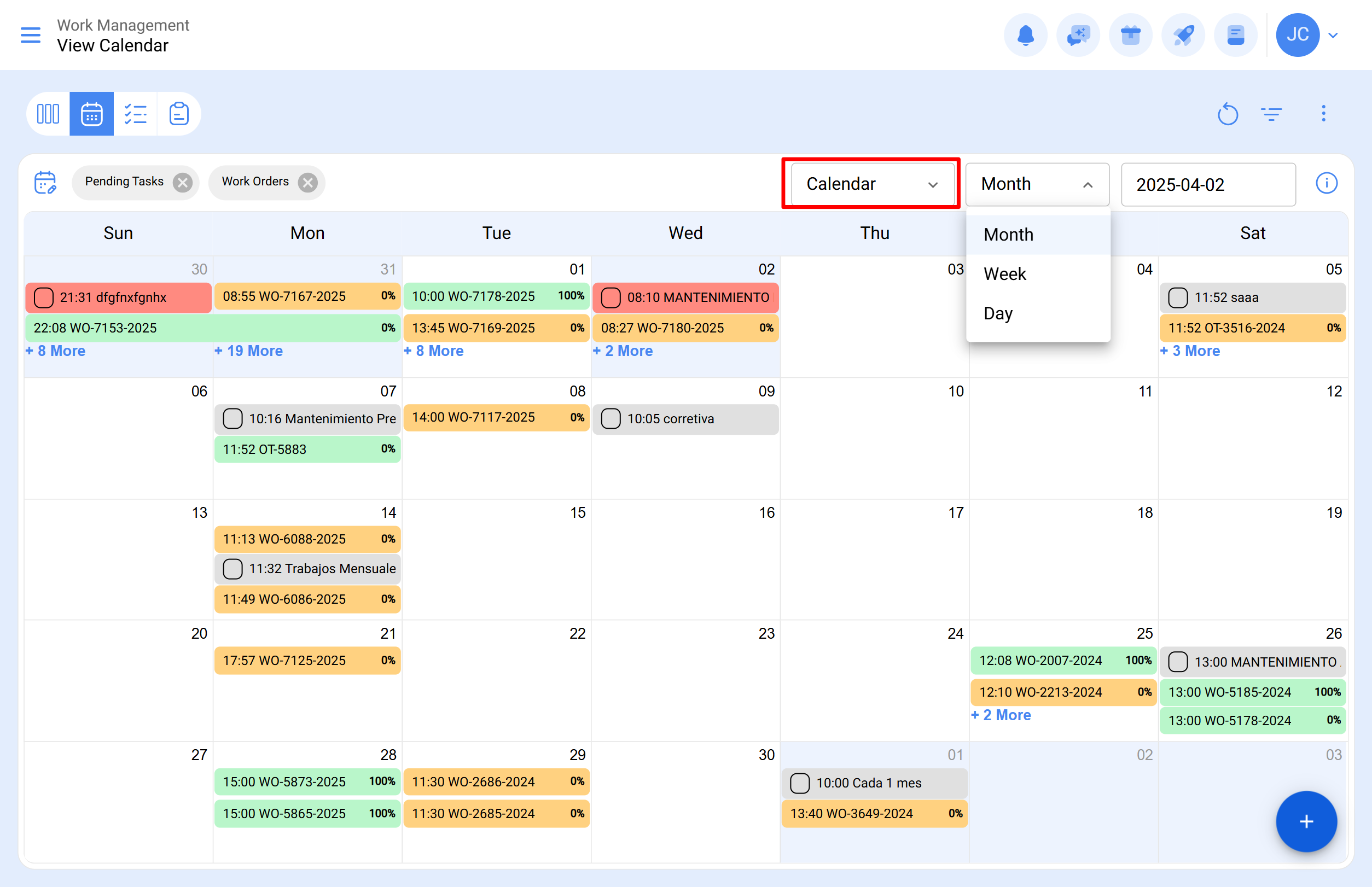Switch to the task checklist view
1372x887 pixels.
(136, 113)
